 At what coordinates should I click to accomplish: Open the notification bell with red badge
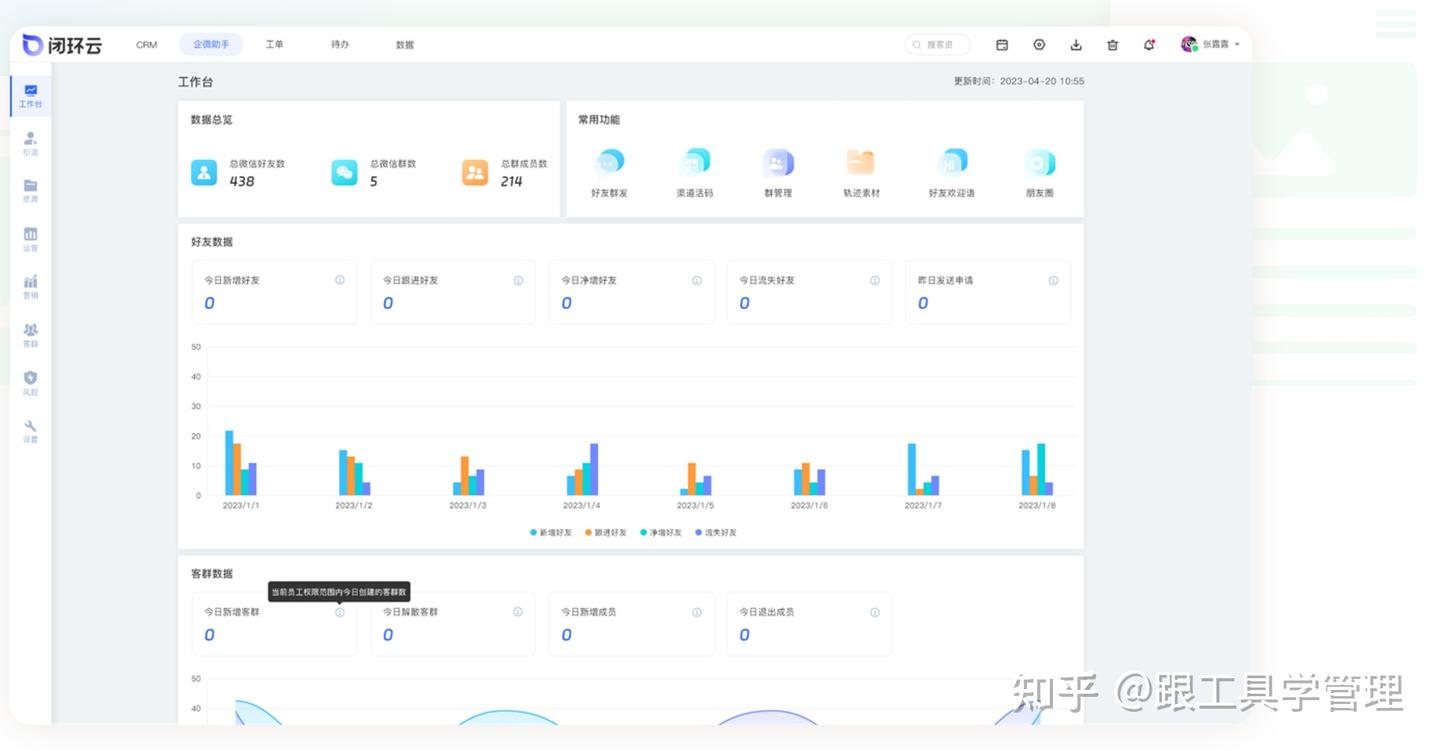click(1149, 44)
